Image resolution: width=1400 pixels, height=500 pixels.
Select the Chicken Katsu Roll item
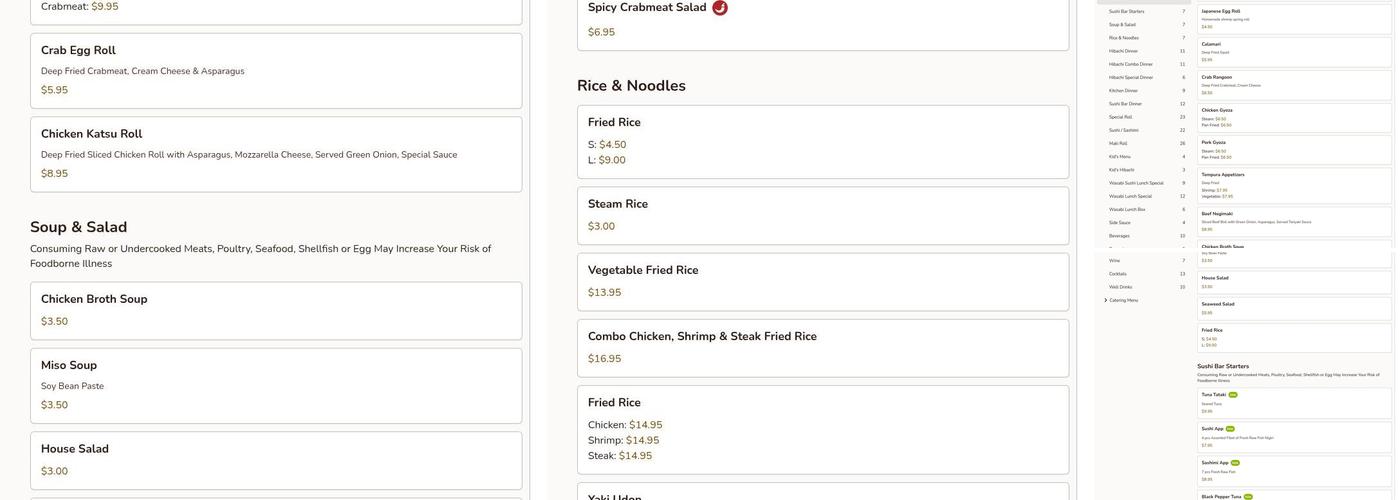[x=276, y=154]
